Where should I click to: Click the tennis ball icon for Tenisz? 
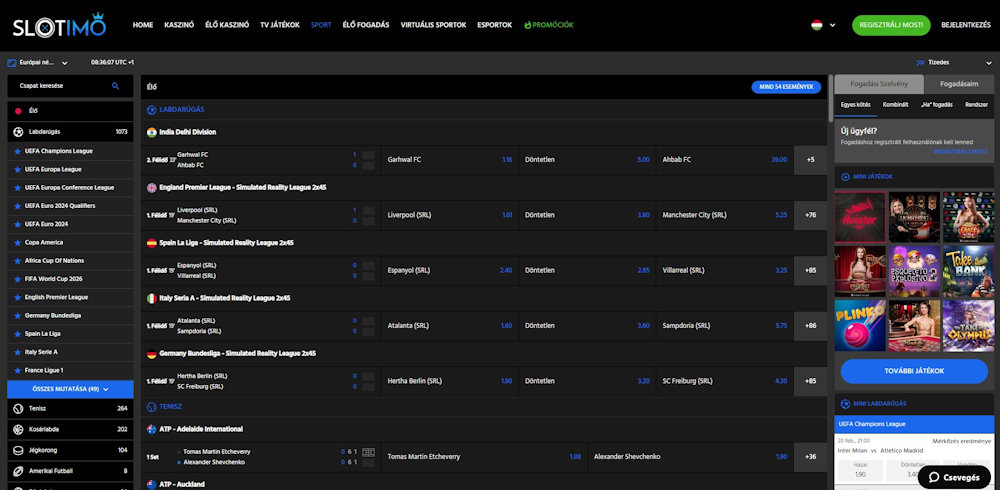18,408
